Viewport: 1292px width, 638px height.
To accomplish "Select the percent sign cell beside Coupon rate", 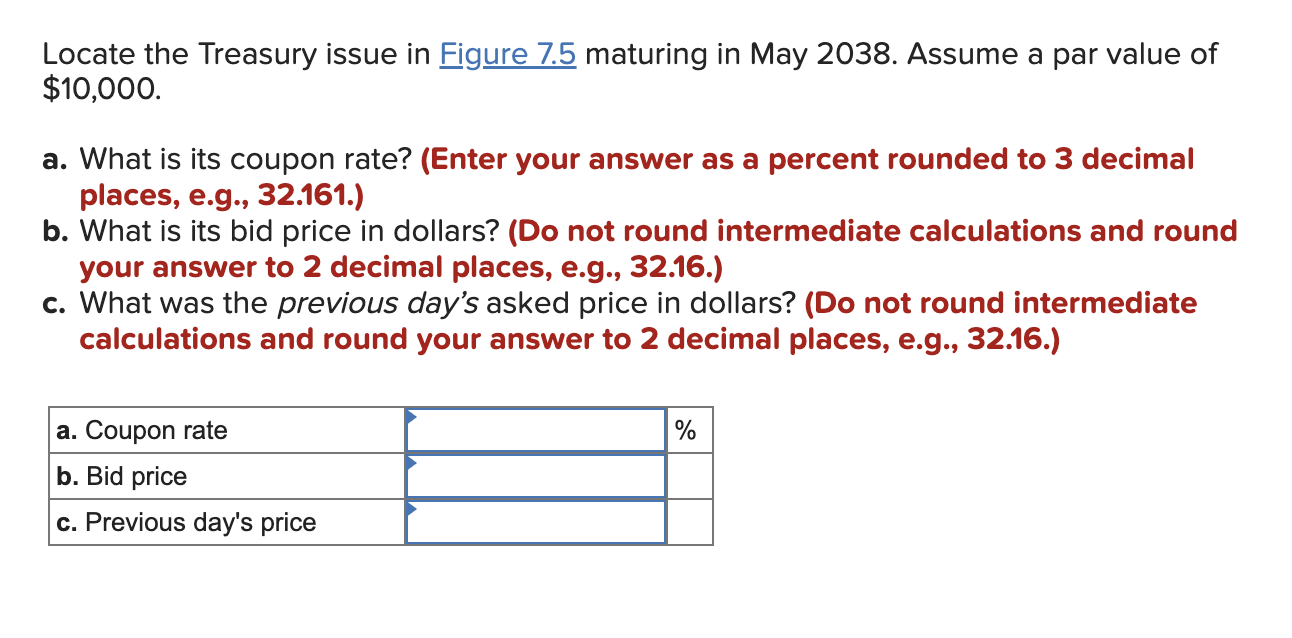I will [x=687, y=429].
